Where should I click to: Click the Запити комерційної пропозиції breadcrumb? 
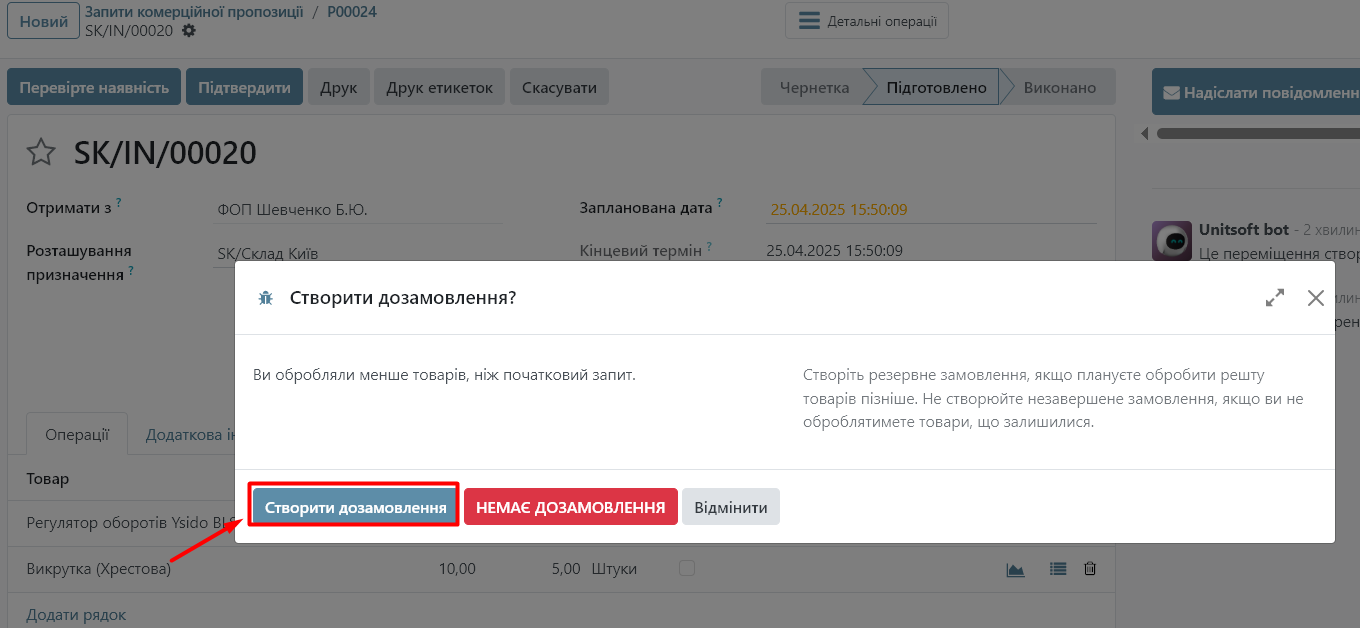pyautogui.click(x=194, y=12)
